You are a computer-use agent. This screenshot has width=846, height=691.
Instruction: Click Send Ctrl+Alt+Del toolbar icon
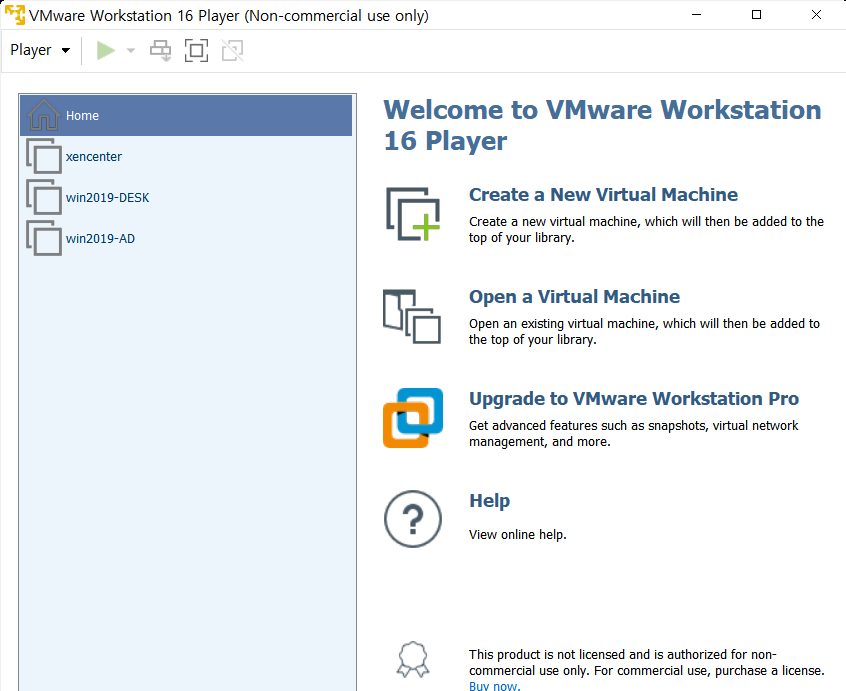161,51
